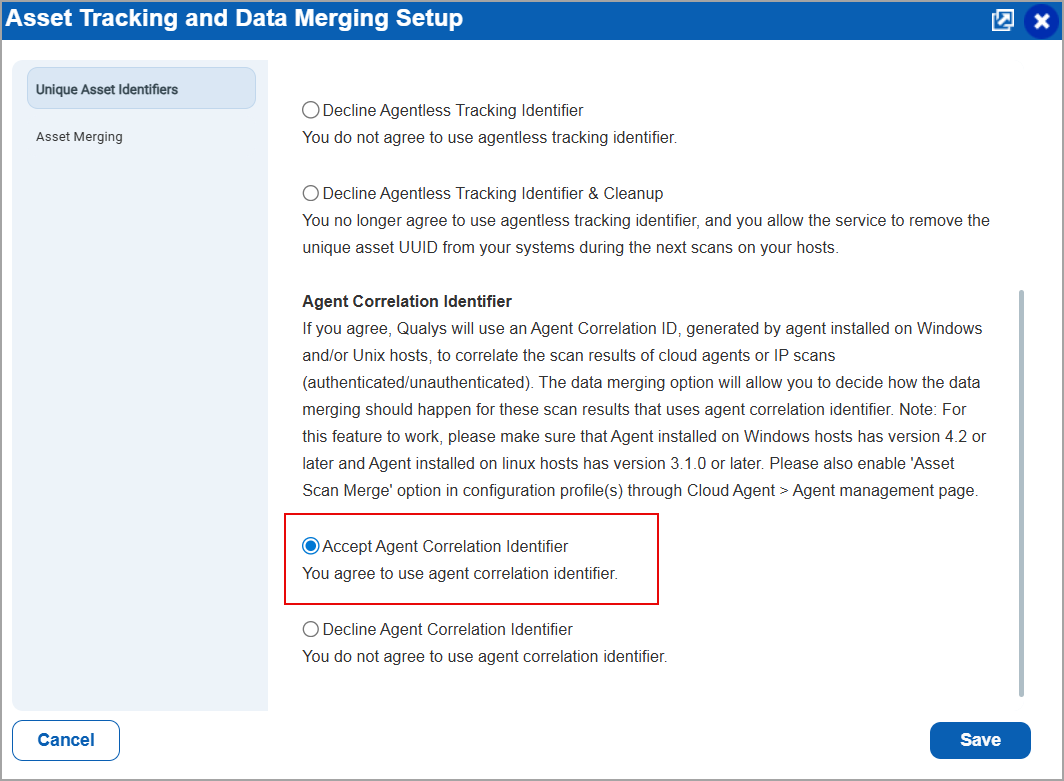Screen dimensions: 1064x781
Task: Select Decline Agent Correlation Identifier
Action: [310, 629]
